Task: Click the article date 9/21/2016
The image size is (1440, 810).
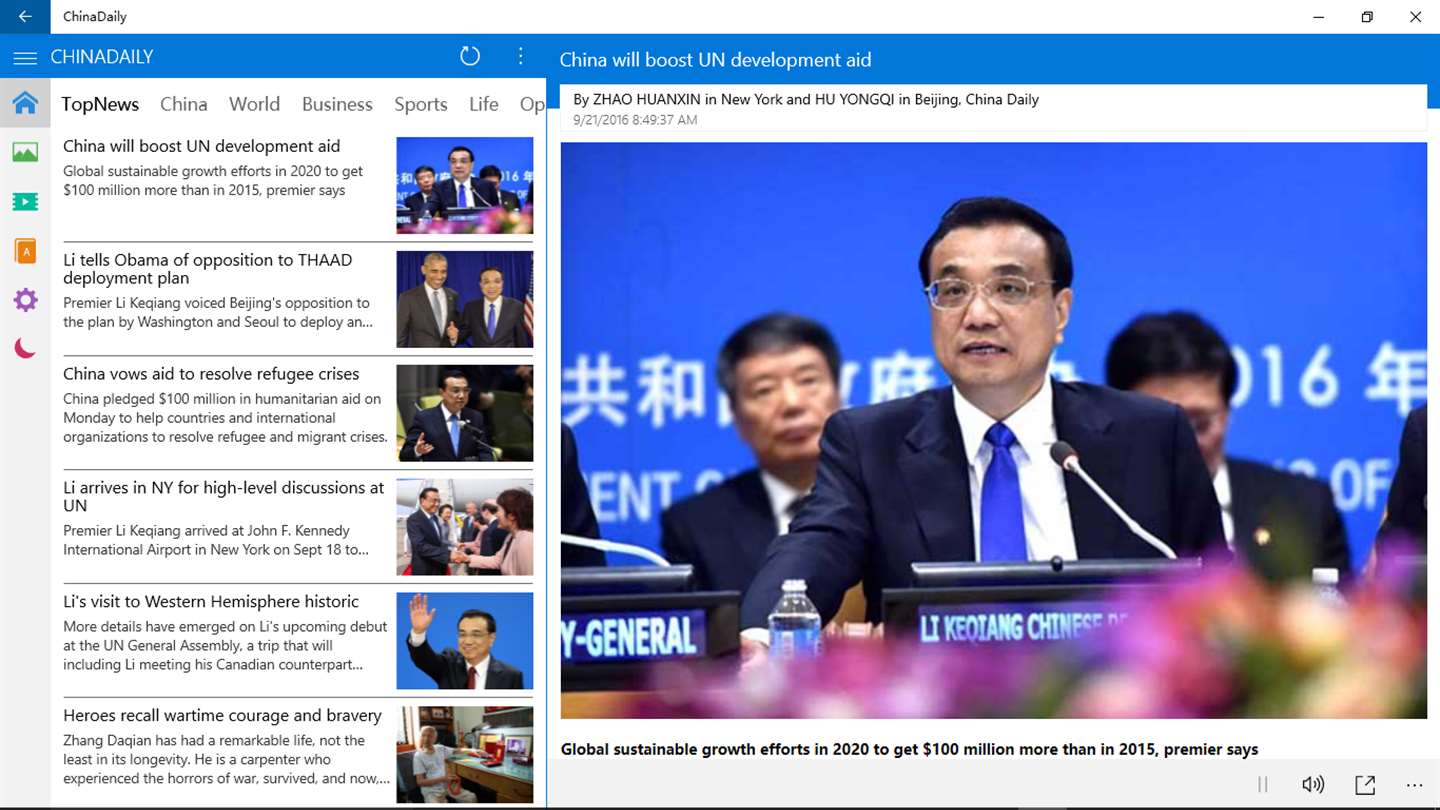Action: click(635, 120)
